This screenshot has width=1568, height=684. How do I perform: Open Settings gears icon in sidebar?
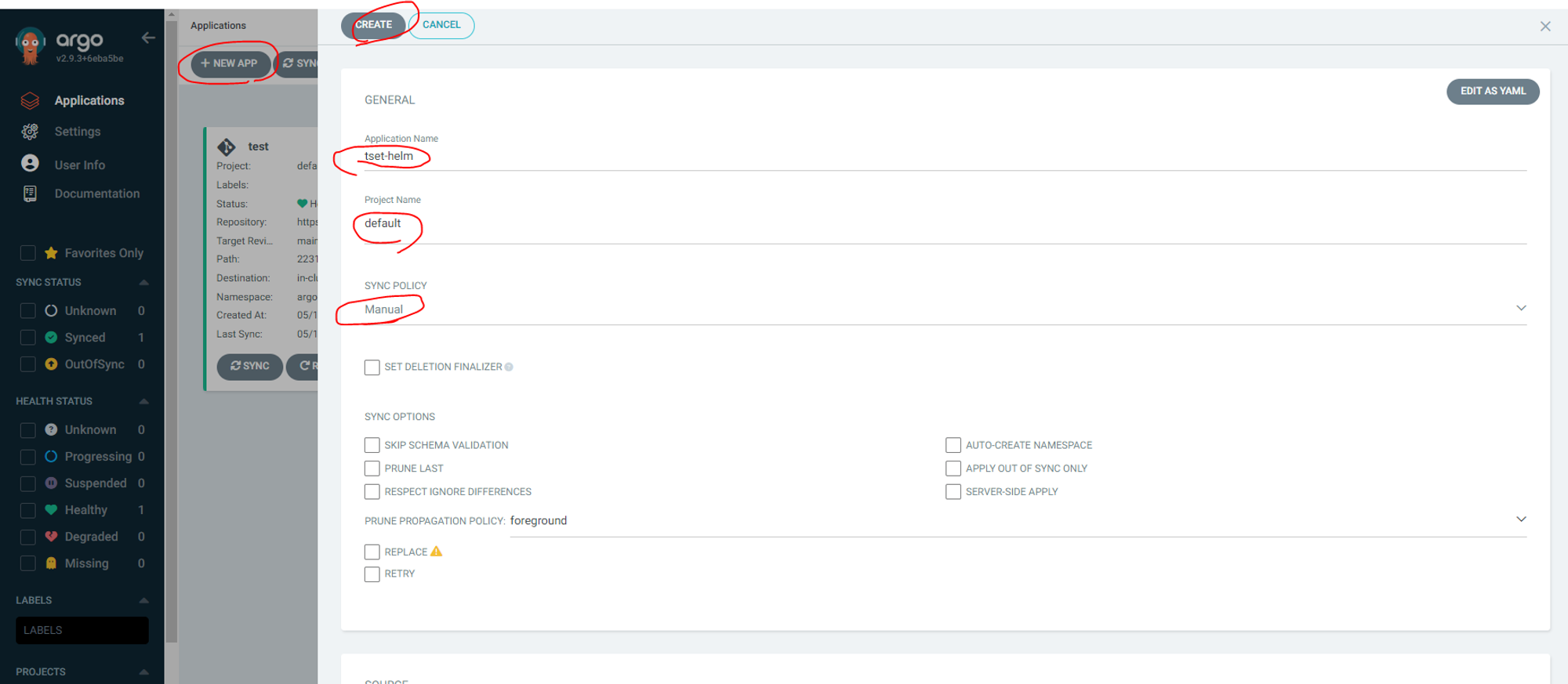pos(30,132)
